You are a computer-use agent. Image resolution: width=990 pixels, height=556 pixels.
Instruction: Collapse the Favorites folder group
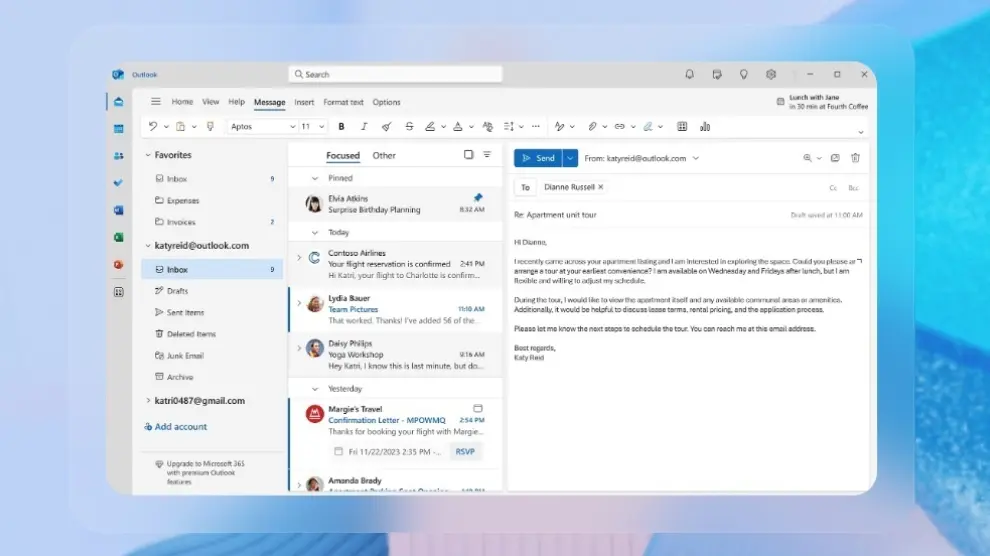click(148, 156)
